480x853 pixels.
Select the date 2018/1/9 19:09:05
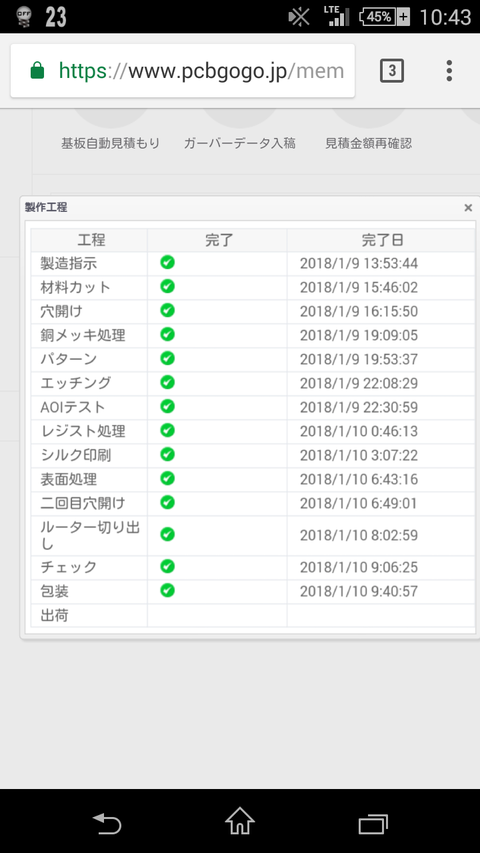point(359,336)
